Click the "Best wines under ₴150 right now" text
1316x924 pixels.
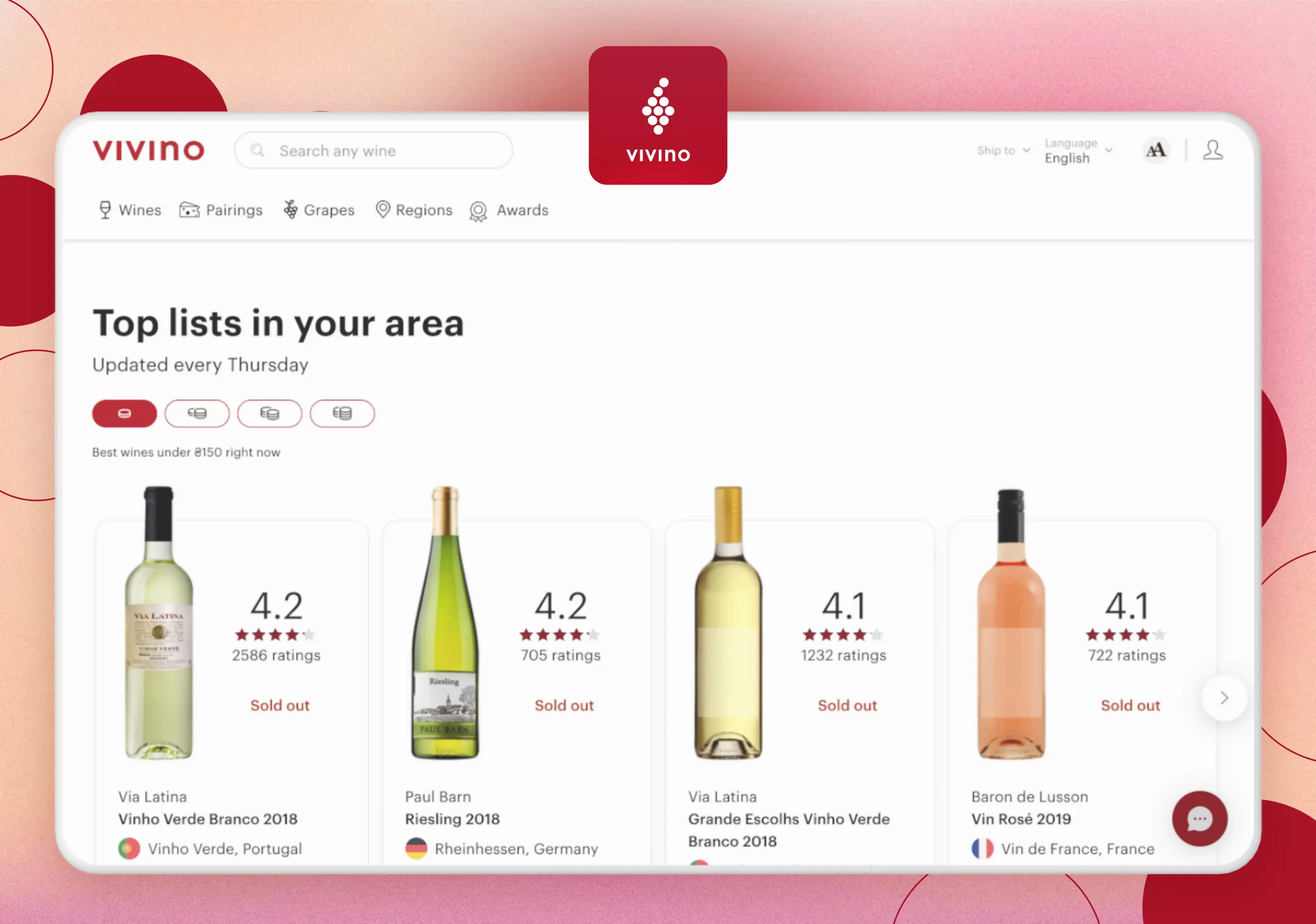tap(186, 452)
